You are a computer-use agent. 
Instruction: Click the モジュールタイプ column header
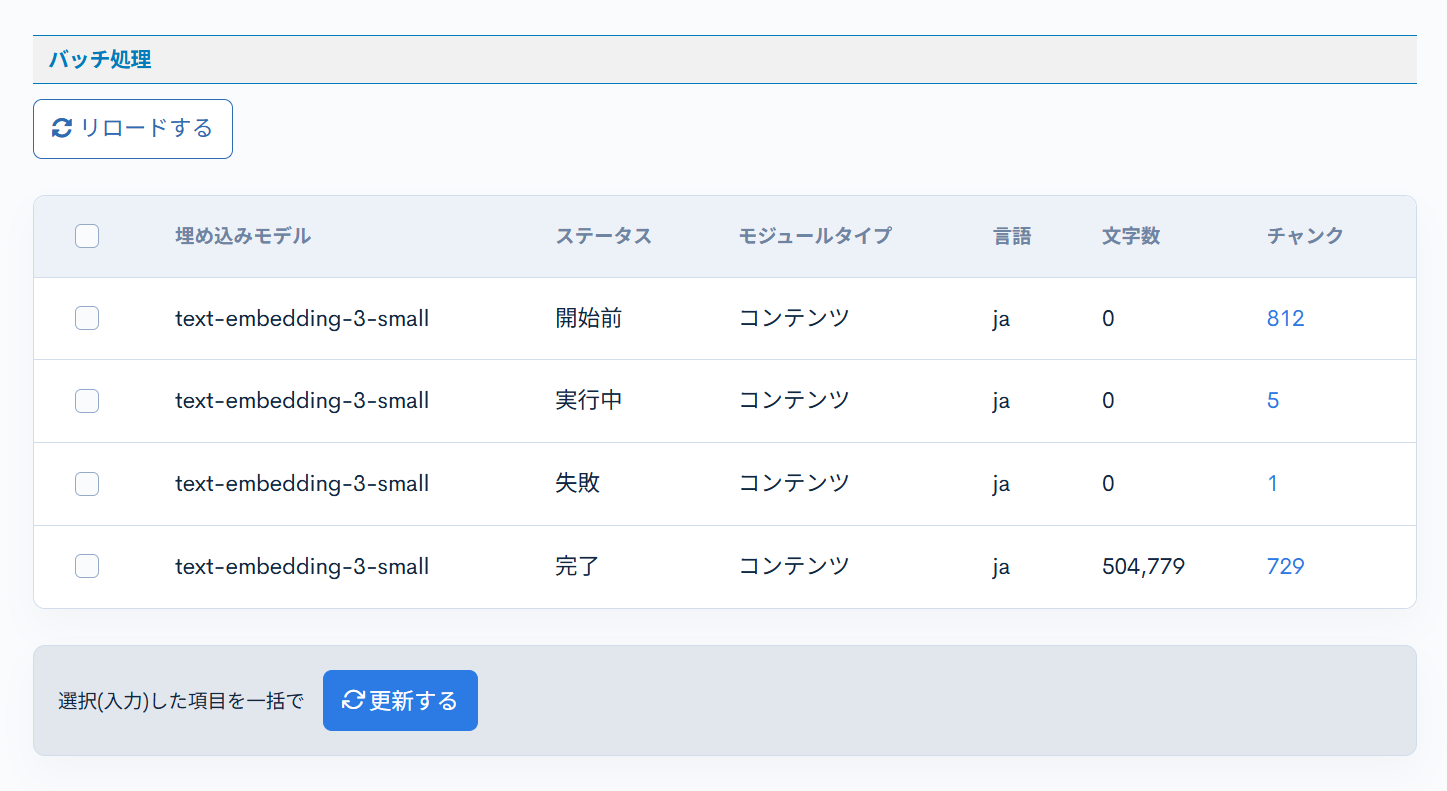(816, 236)
